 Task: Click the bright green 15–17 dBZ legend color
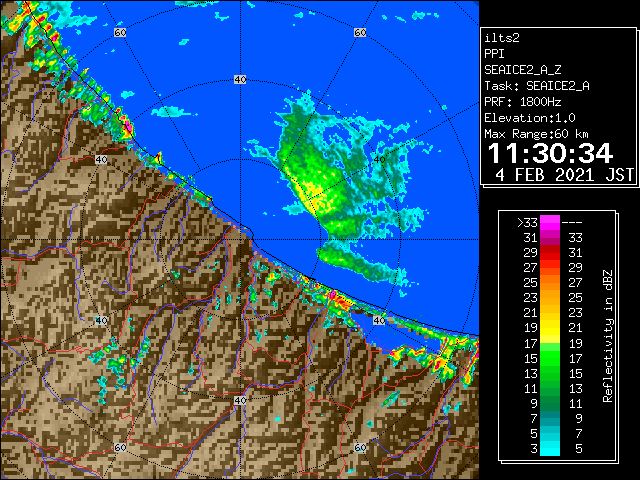click(x=550, y=358)
